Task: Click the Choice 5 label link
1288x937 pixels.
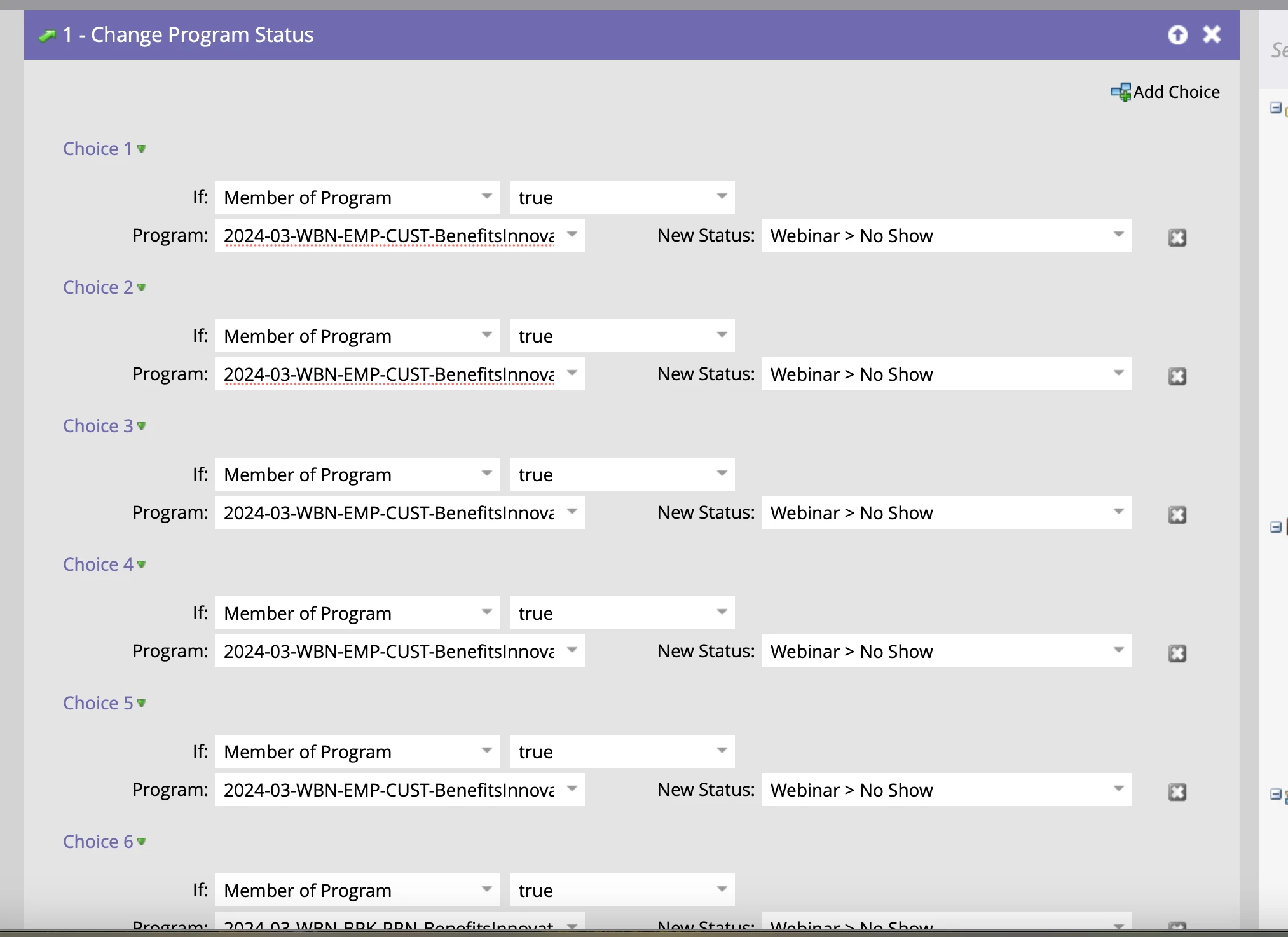Action: pos(98,703)
